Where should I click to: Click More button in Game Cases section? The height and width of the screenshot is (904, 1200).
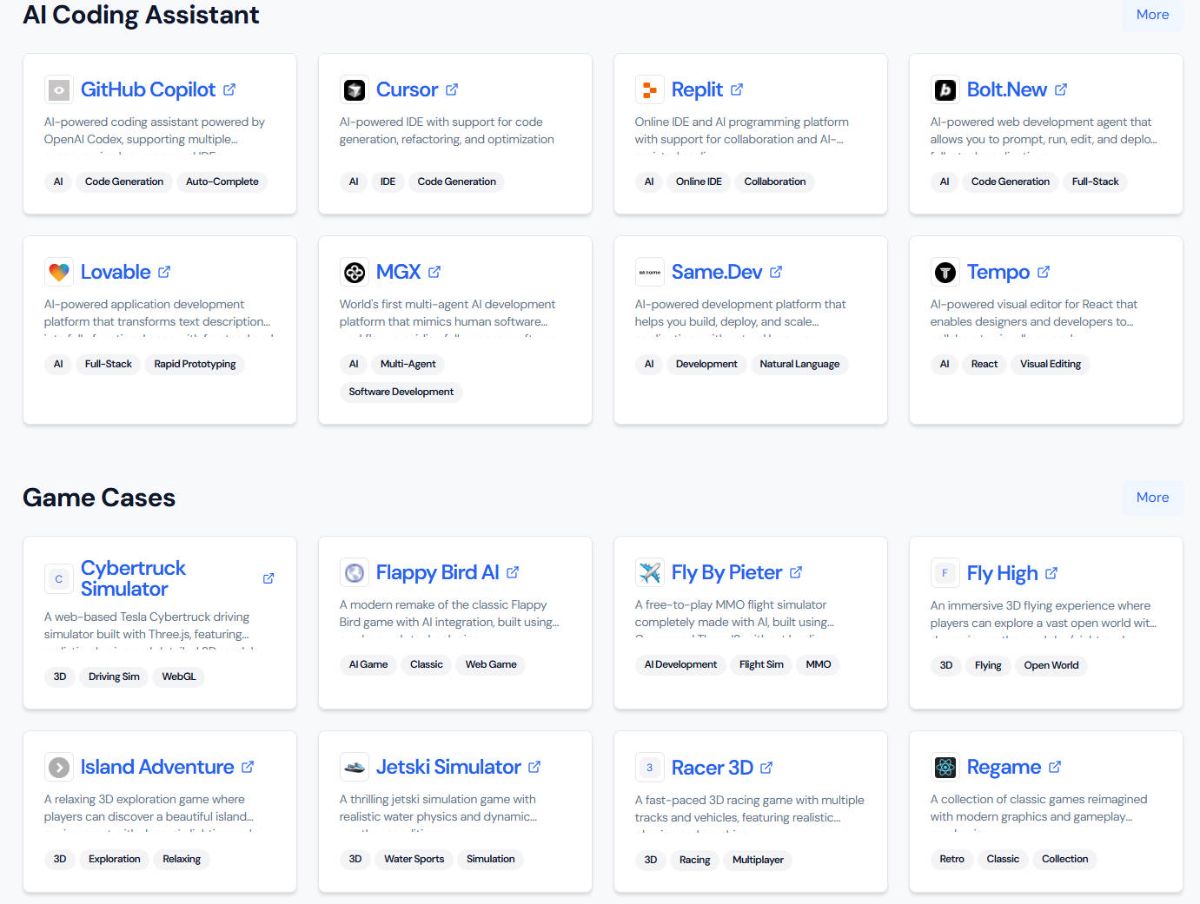click(x=1152, y=497)
